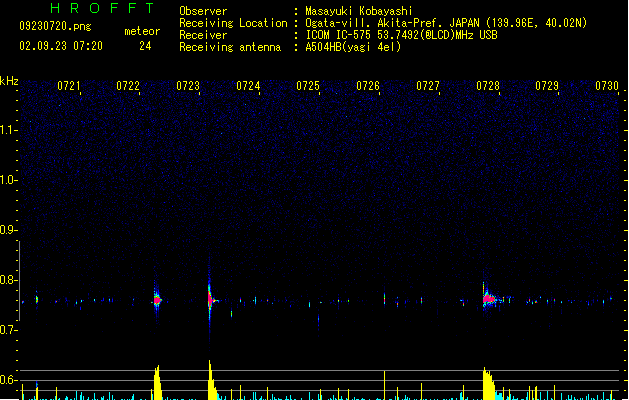Click the 0728 time marker
629x400 pixels.
click(488, 86)
